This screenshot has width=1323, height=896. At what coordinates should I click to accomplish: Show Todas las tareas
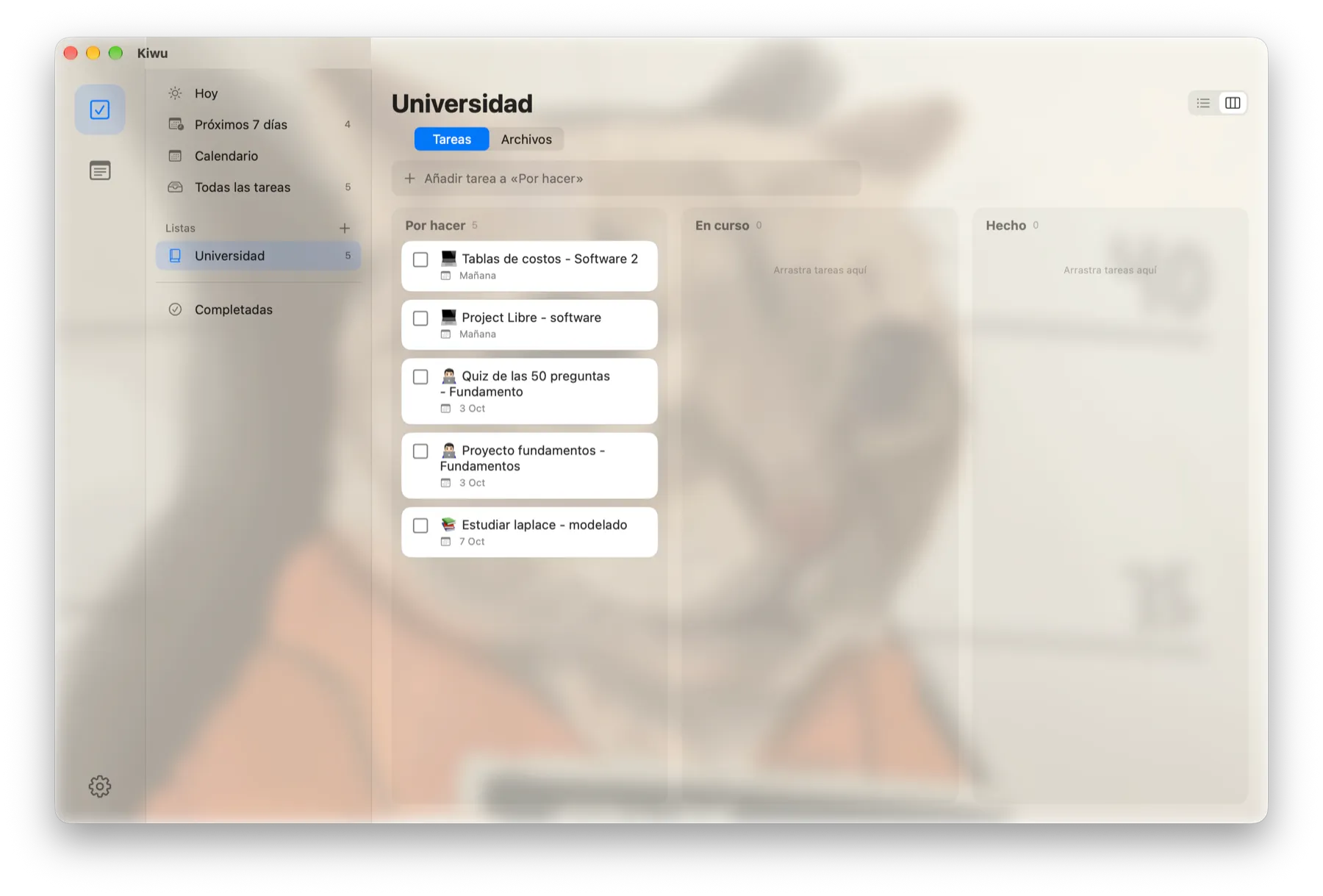[x=258, y=187]
